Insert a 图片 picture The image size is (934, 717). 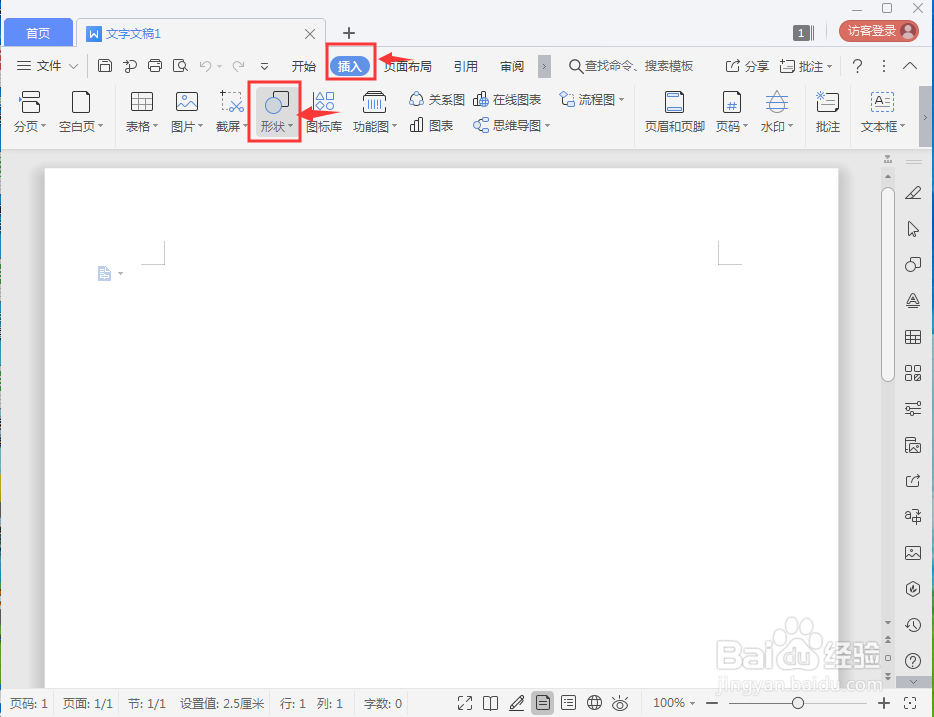pos(187,111)
